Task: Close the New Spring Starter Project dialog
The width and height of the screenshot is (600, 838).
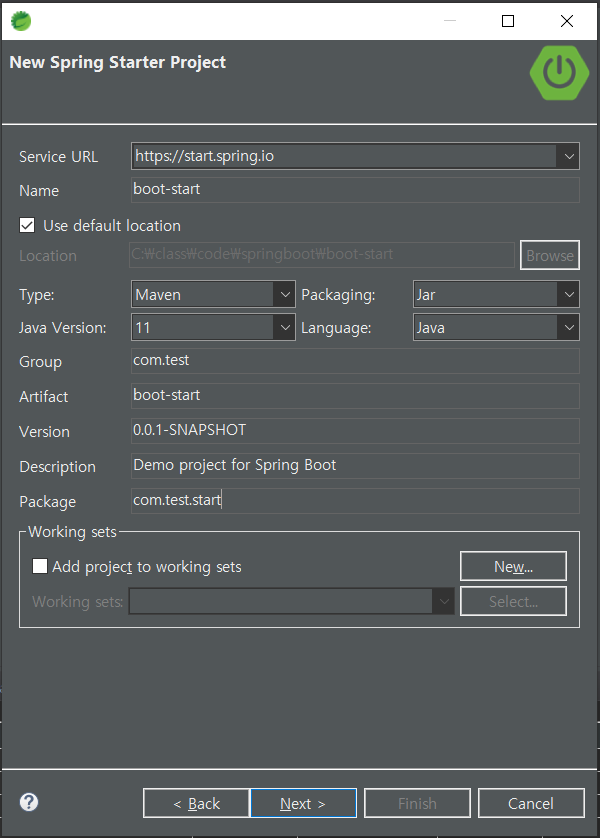Action: [x=567, y=21]
